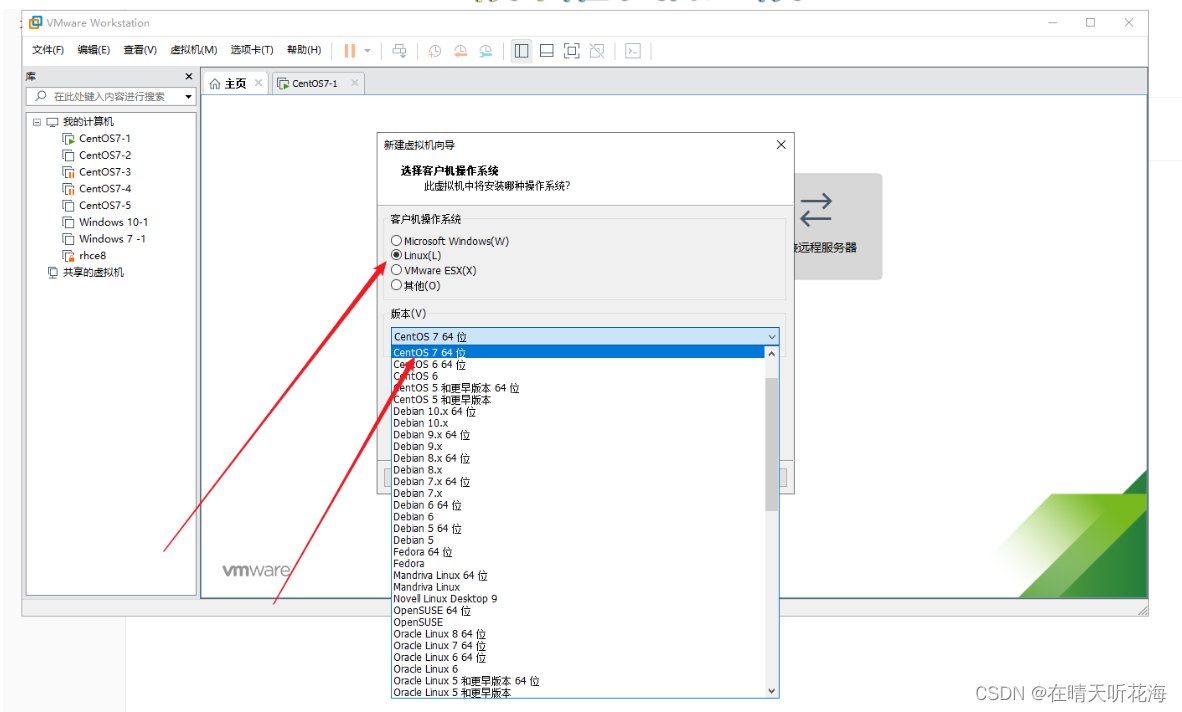Select the 其他(O) radio button
Image resolution: width=1182 pixels, height=712 pixels.
click(397, 285)
